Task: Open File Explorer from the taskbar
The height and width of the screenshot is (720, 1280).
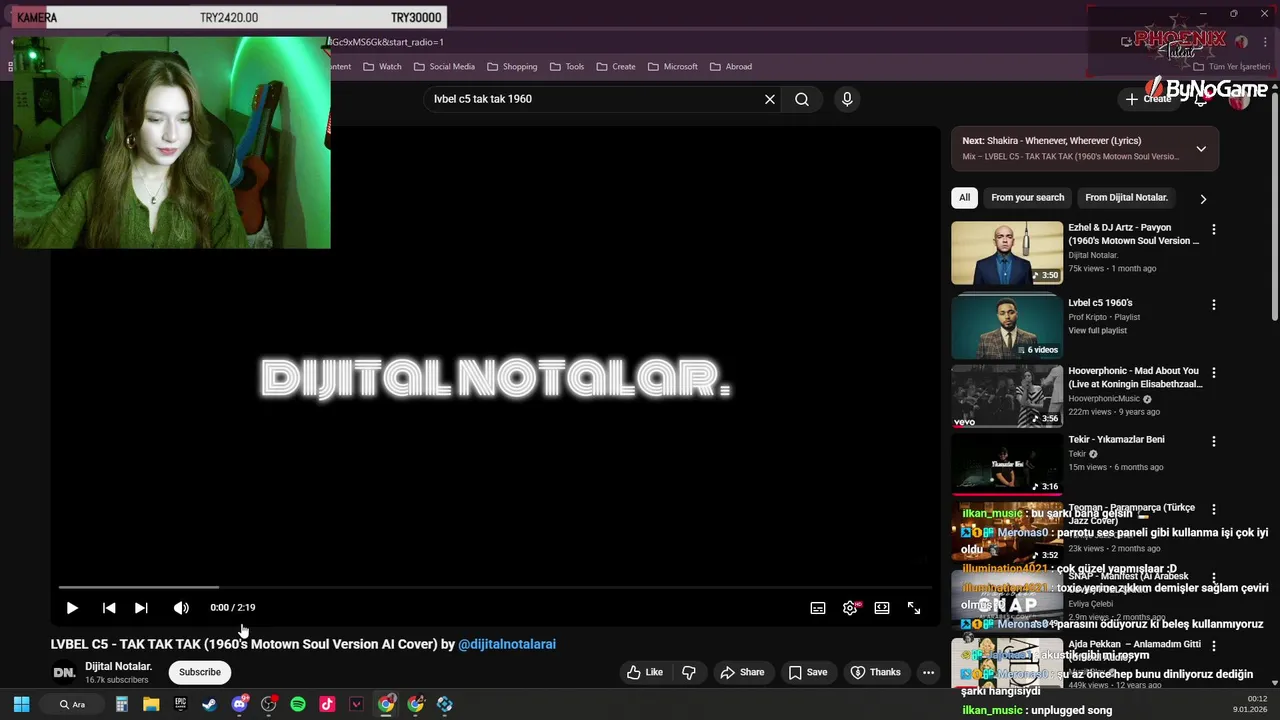Action: [151, 704]
